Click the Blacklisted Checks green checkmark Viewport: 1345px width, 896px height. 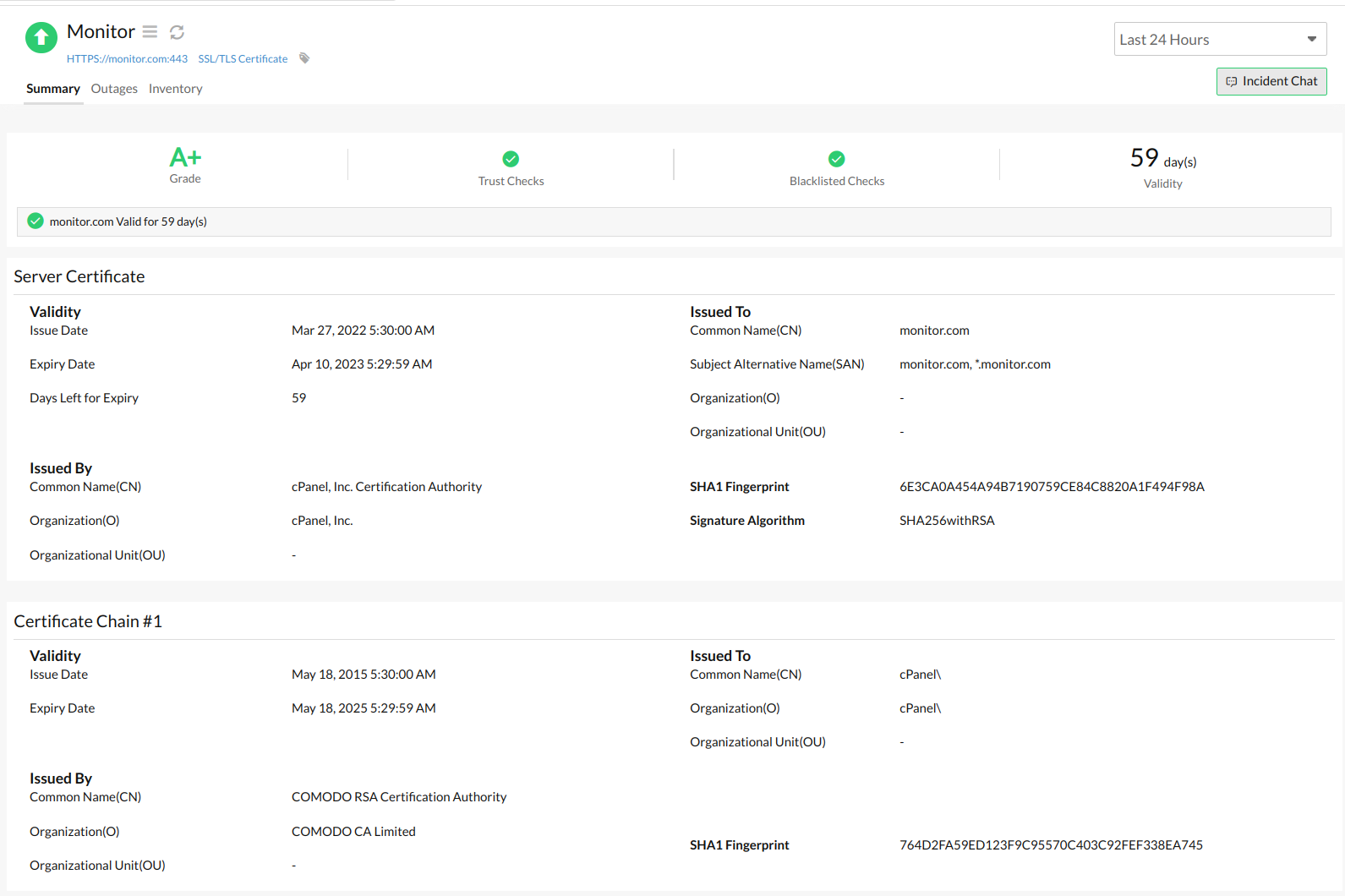point(836,159)
